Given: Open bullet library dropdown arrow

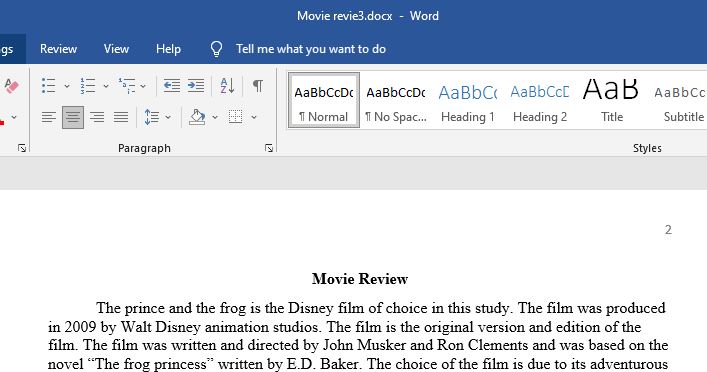Looking at the screenshot, I should coord(67,86).
